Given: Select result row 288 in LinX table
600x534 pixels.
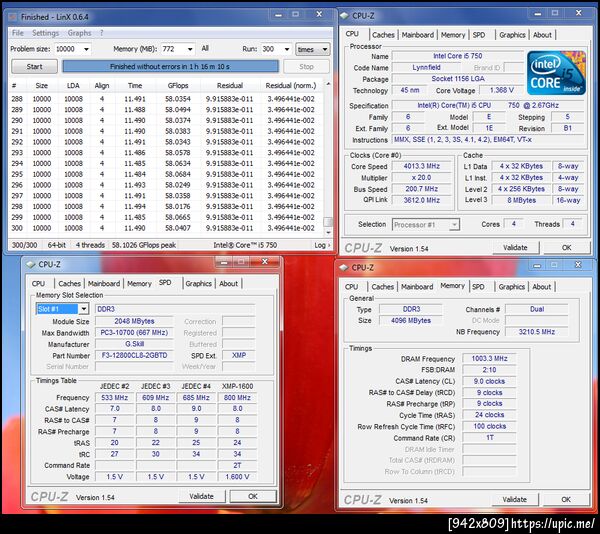Looking at the screenshot, I should pos(166,99).
